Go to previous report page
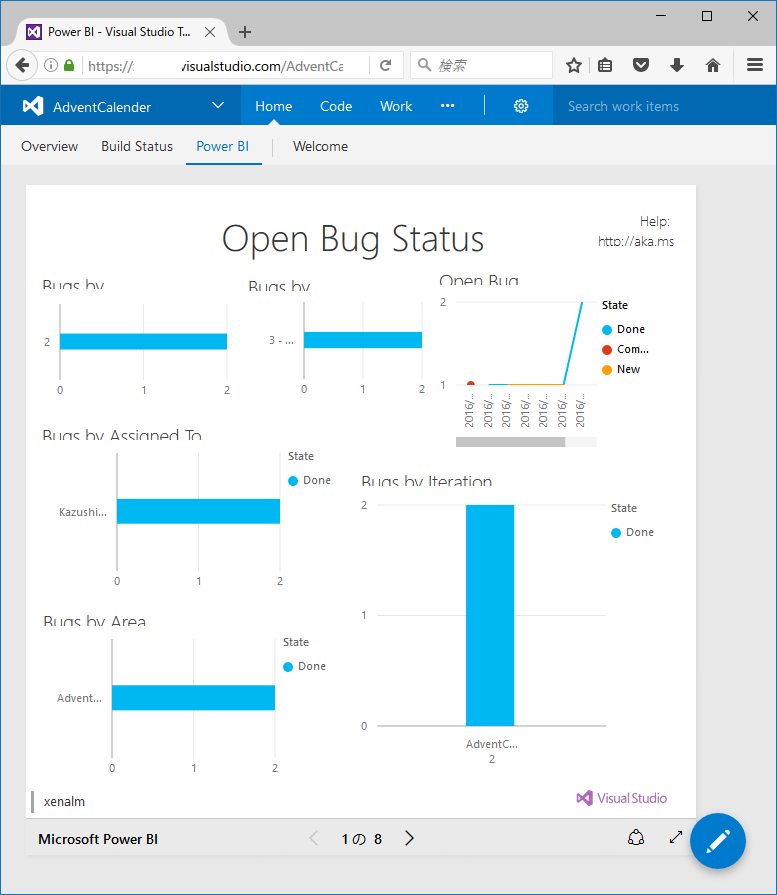777x895 pixels. click(313, 838)
